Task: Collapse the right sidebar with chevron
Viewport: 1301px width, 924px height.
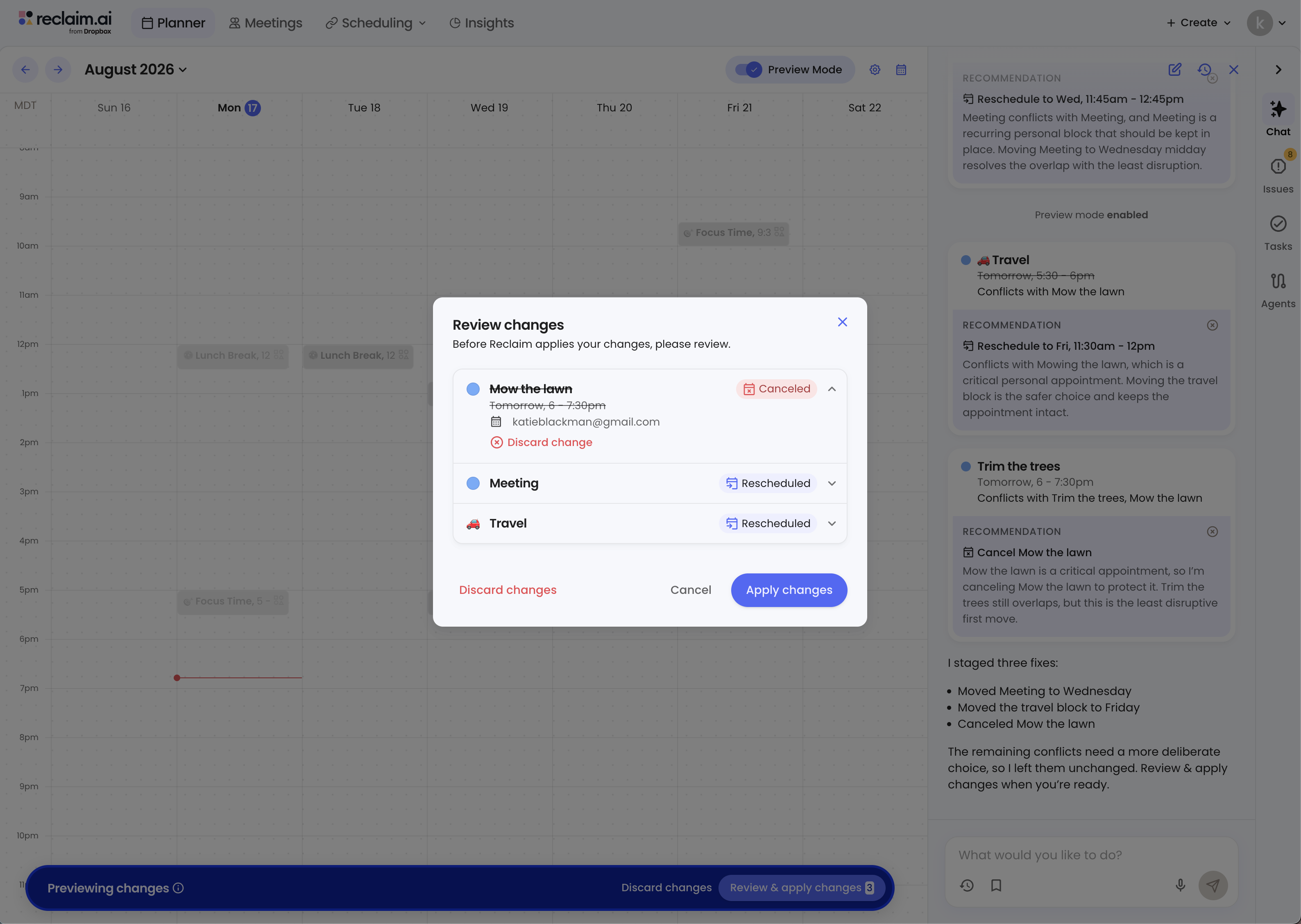Action: [x=1278, y=69]
